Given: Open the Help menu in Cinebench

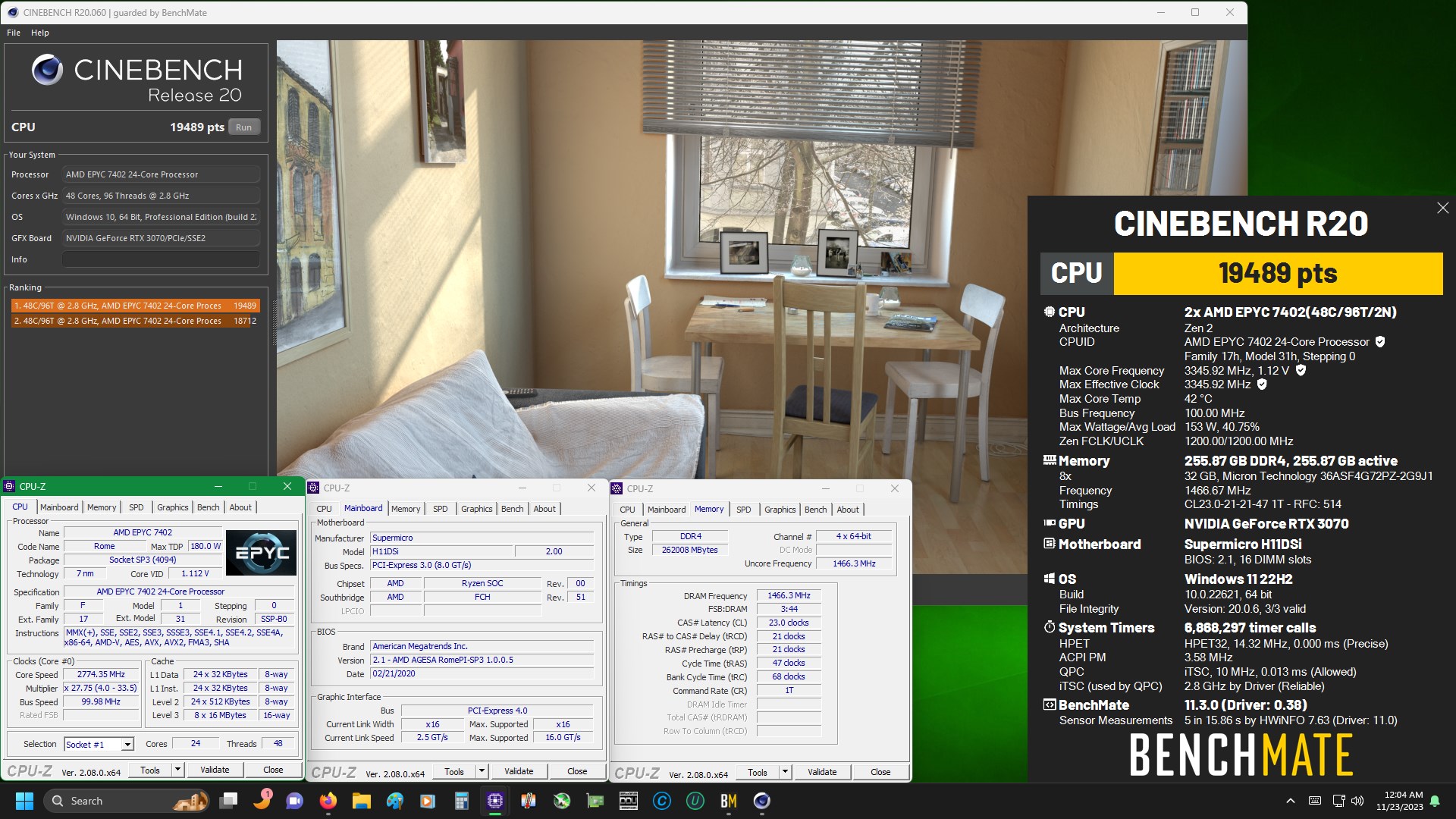Looking at the screenshot, I should [x=40, y=33].
